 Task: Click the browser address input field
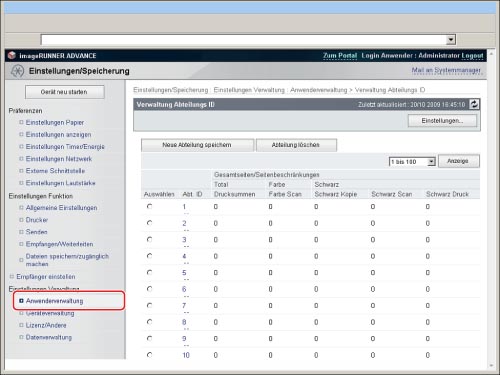click(x=243, y=40)
